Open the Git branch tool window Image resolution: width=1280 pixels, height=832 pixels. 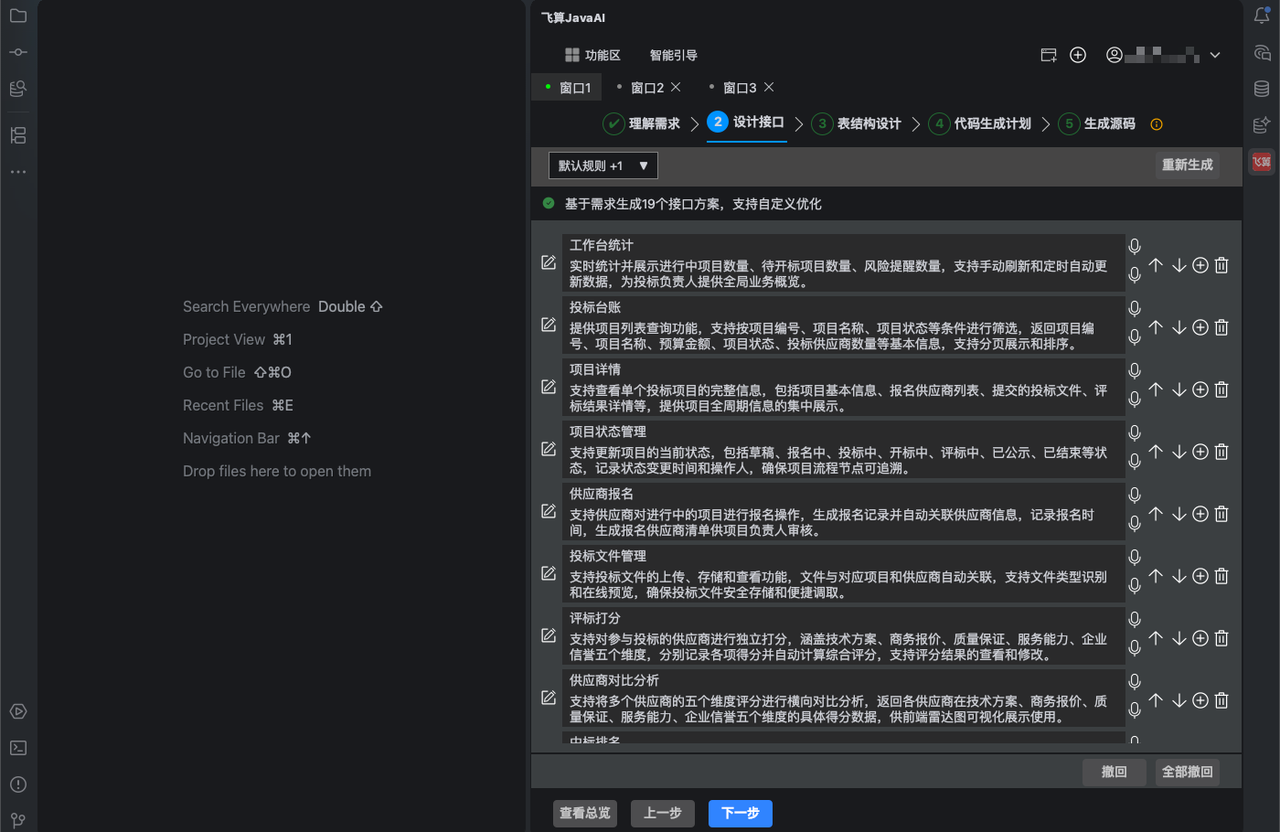pos(18,820)
